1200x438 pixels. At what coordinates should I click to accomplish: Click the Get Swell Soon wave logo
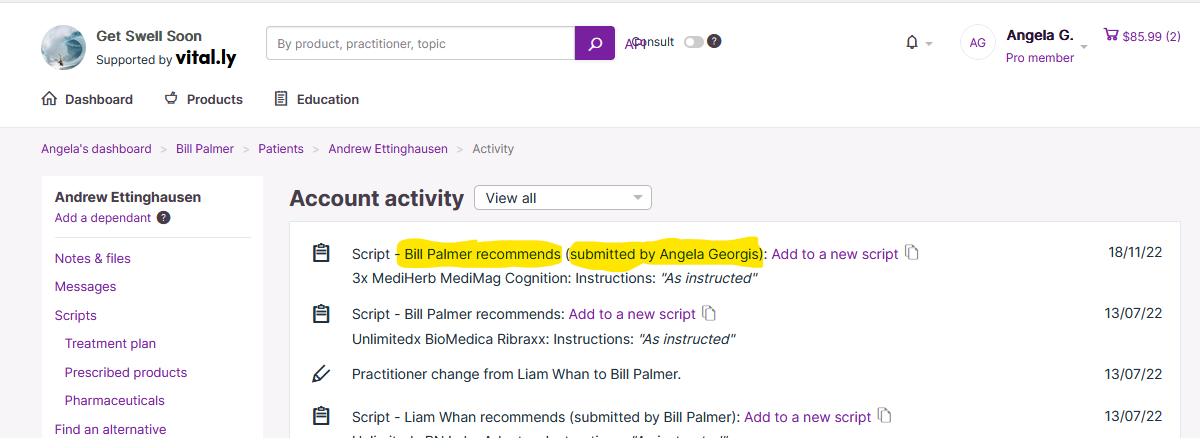click(63, 47)
